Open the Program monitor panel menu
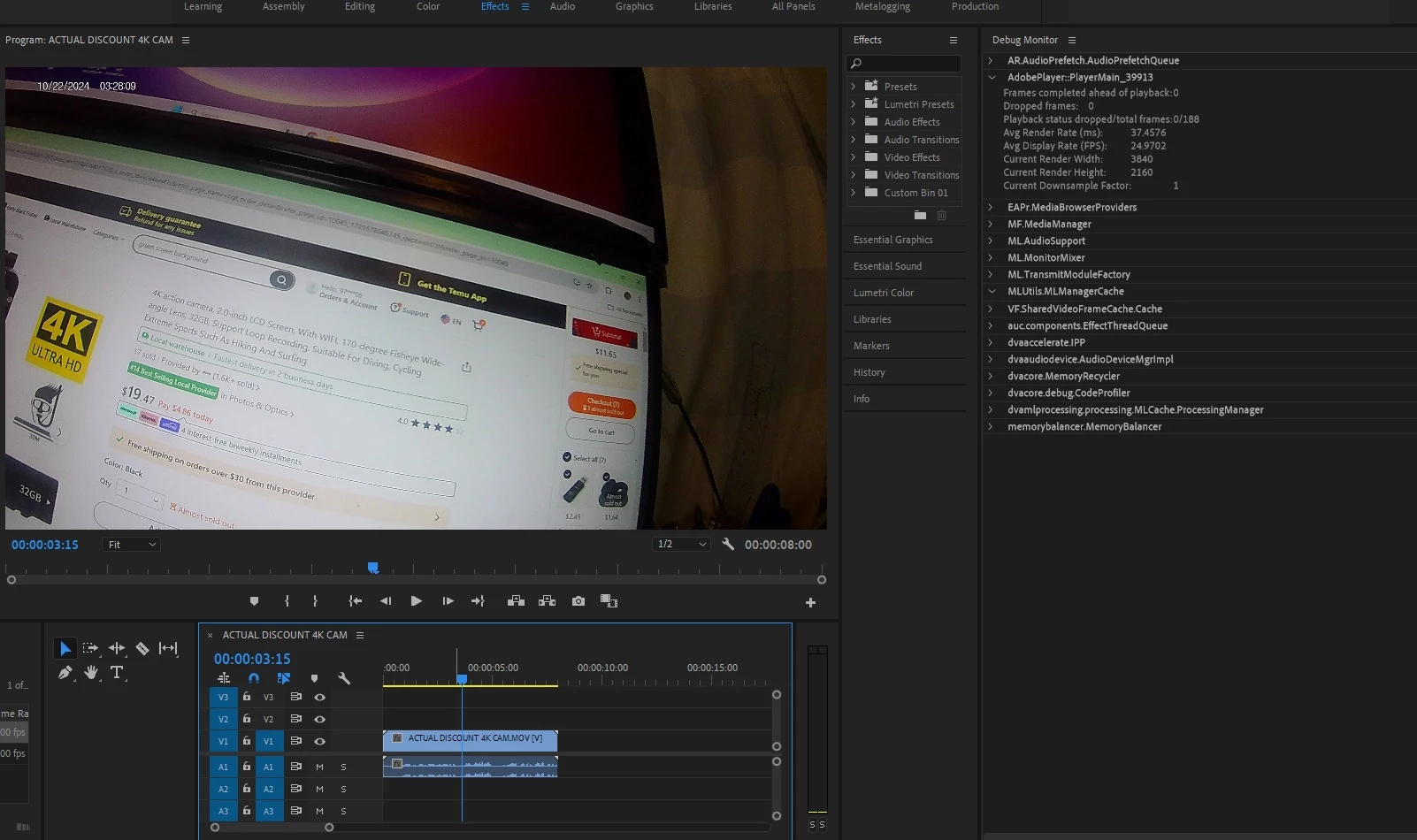Viewport: 1417px width, 840px height. [x=186, y=41]
